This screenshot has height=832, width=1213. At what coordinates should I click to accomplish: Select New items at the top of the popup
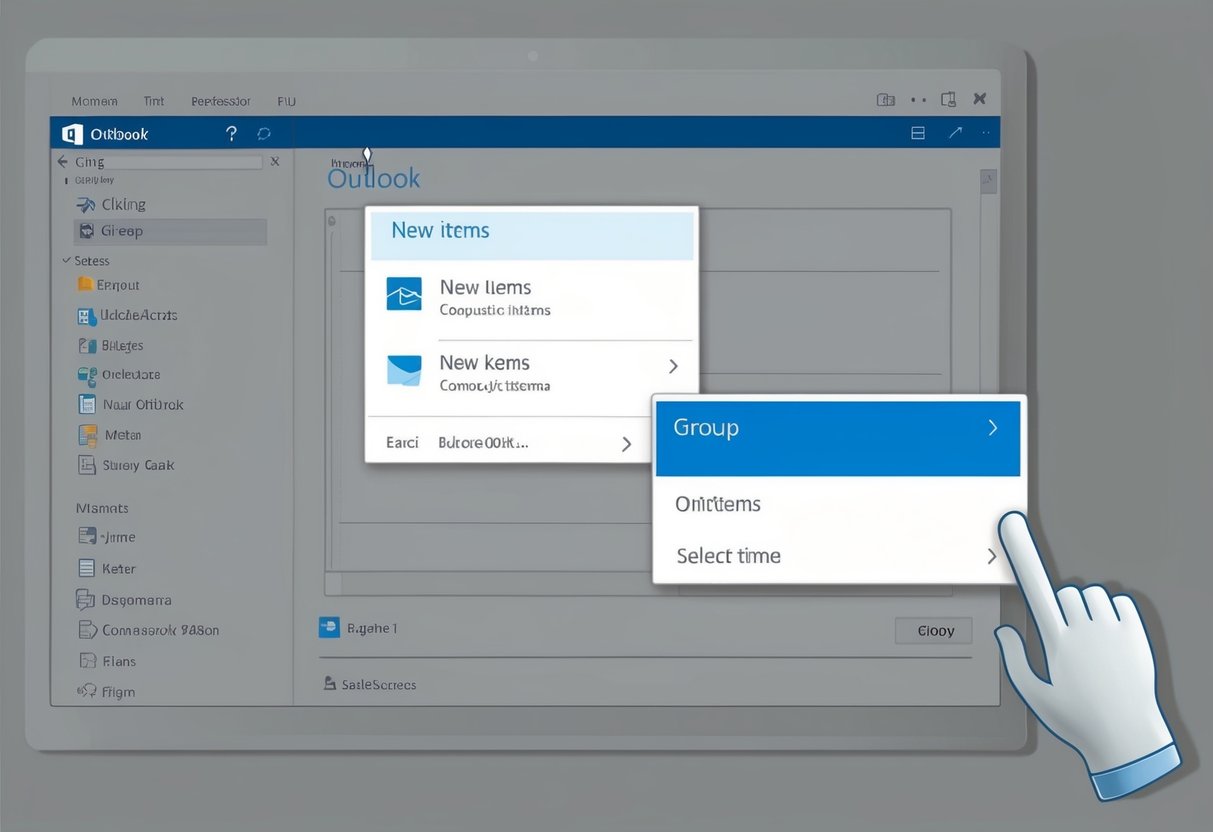point(439,230)
